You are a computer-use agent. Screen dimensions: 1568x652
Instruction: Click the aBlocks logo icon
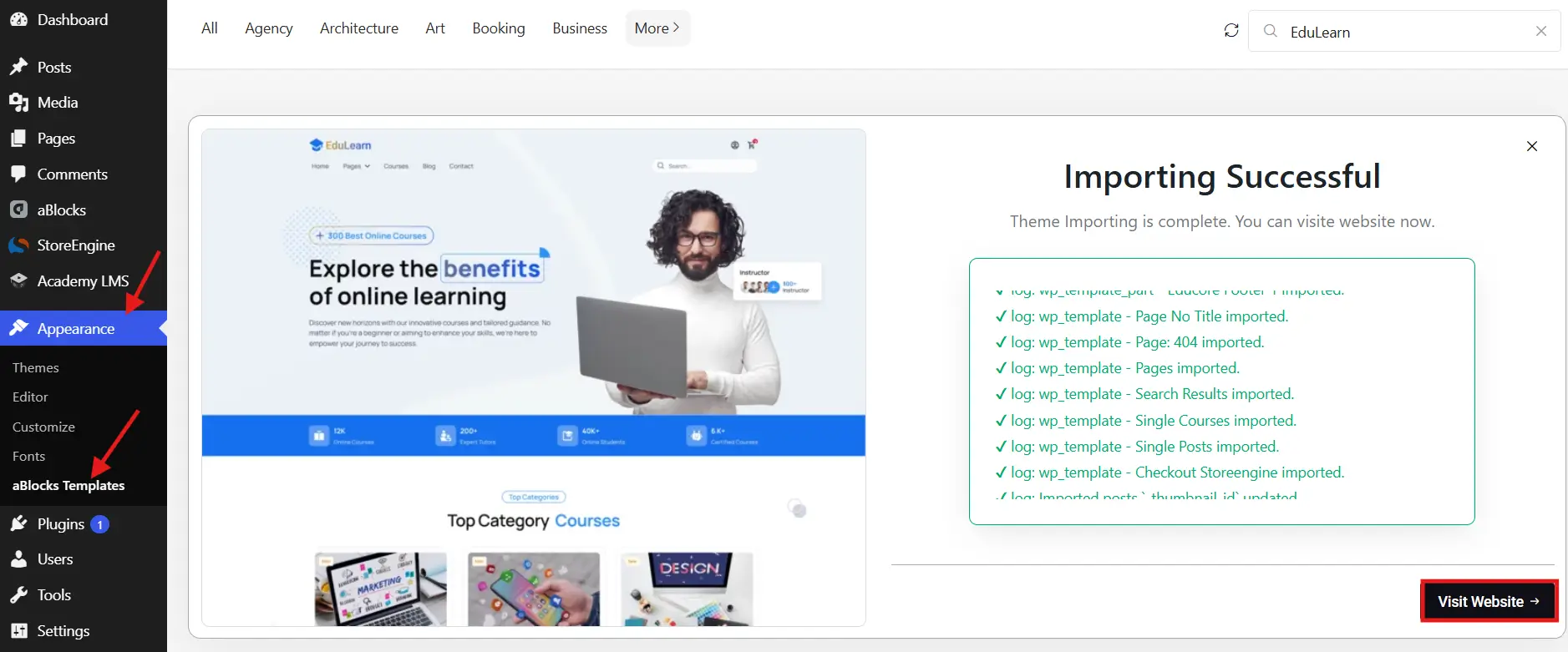[18, 210]
